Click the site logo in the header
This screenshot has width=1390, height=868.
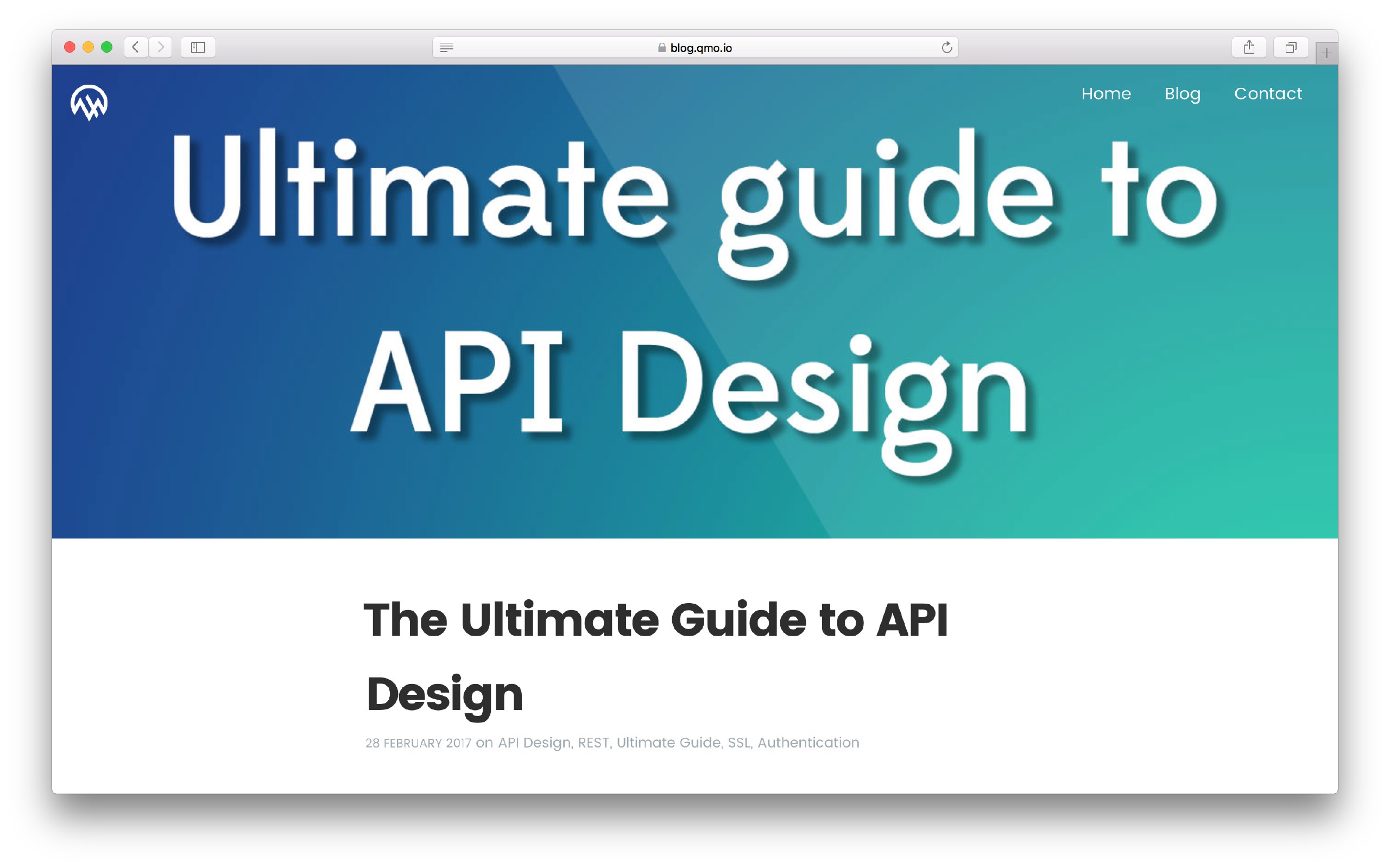89,103
